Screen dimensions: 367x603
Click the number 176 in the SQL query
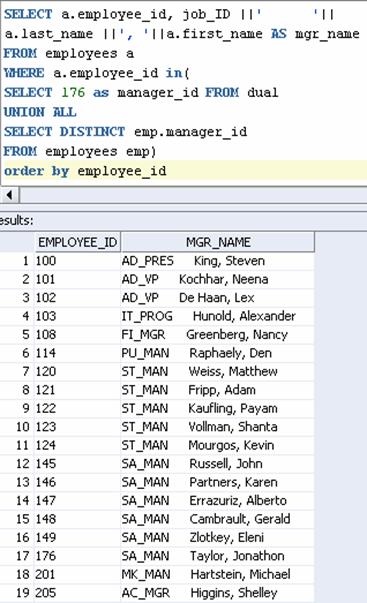73,93
